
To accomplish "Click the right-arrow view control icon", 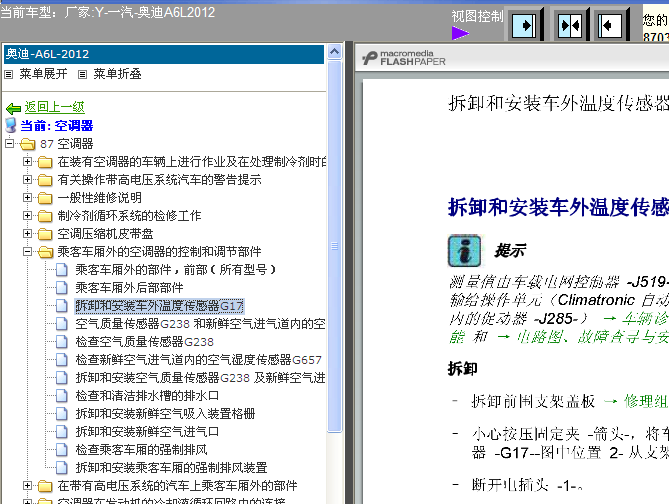I will point(524,26).
